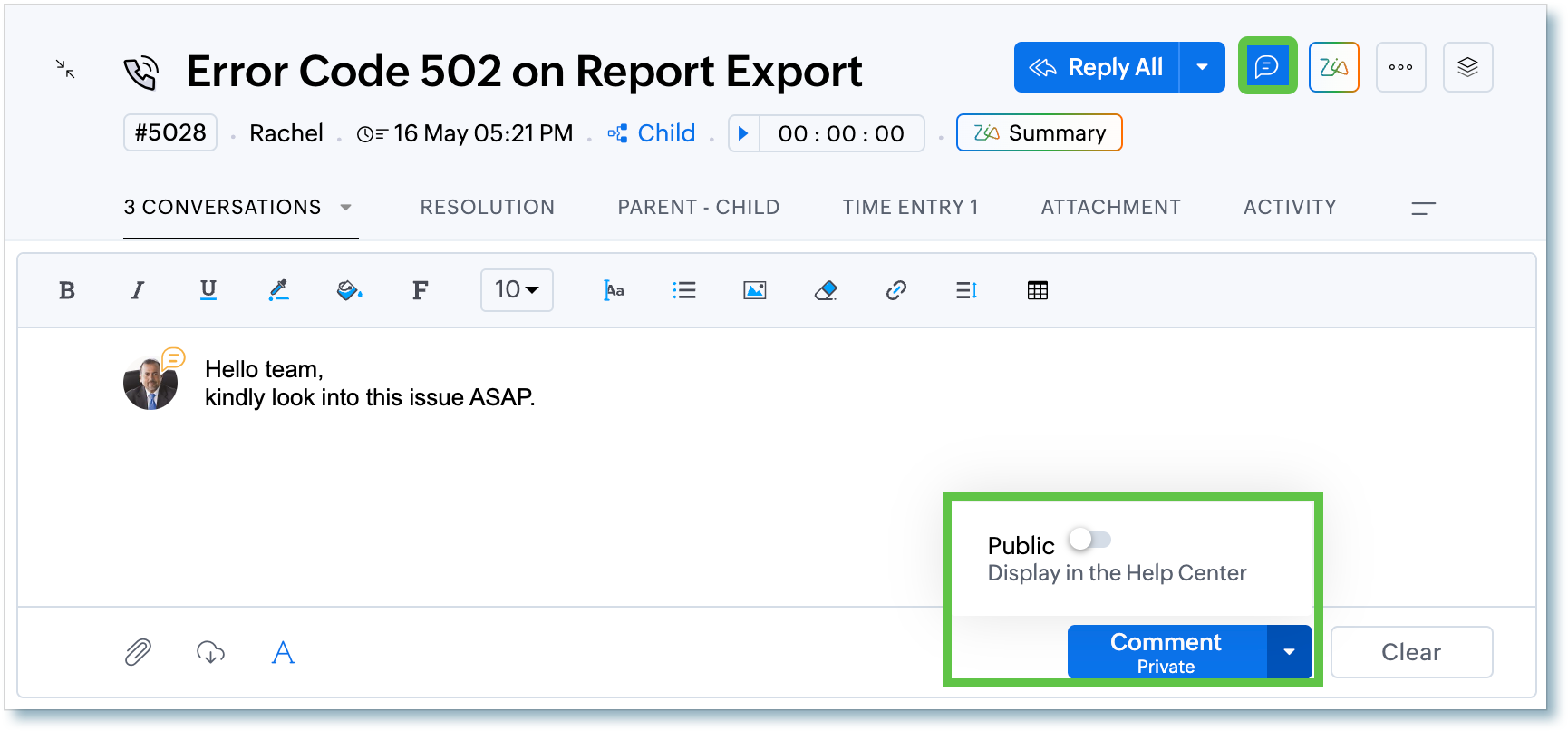
Task: Expand the Reply All dropdown arrow
Action: point(1202,67)
